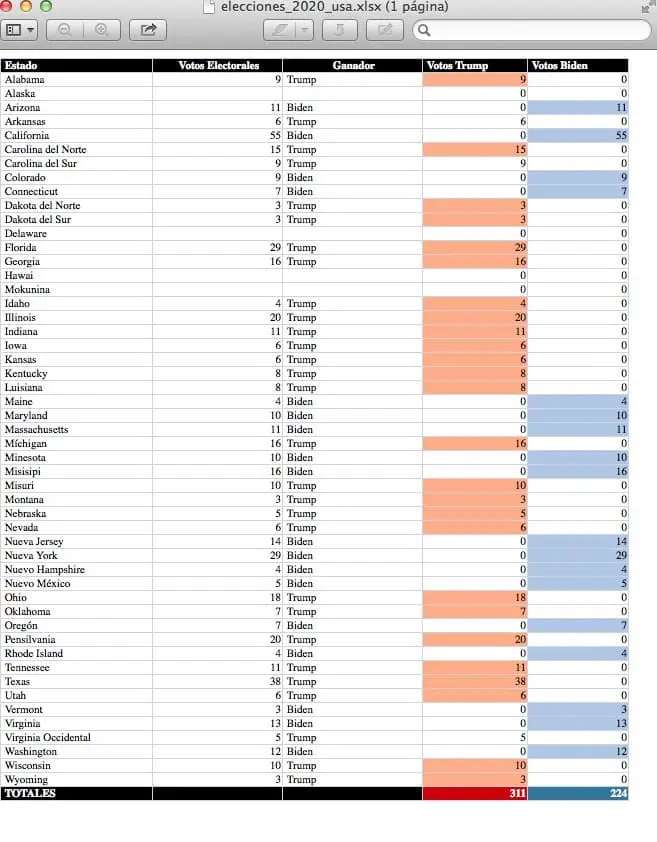The width and height of the screenshot is (657, 842).
Task: Expand the highlight color dropdown arrow
Action: pos(304,30)
